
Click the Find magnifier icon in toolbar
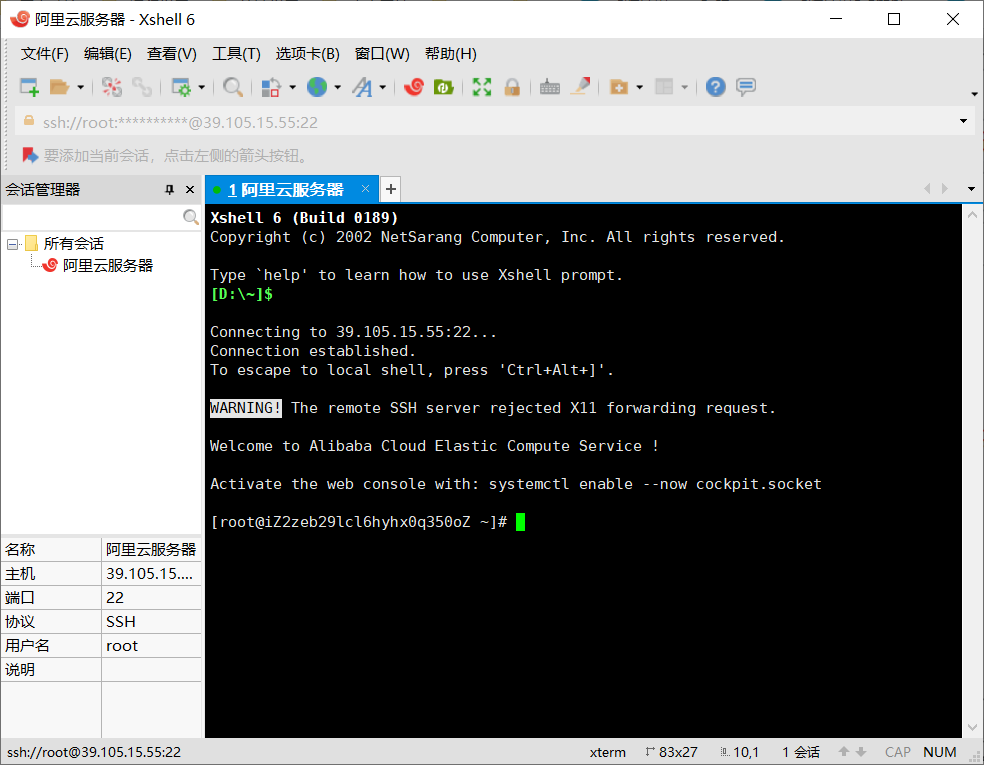(233, 87)
